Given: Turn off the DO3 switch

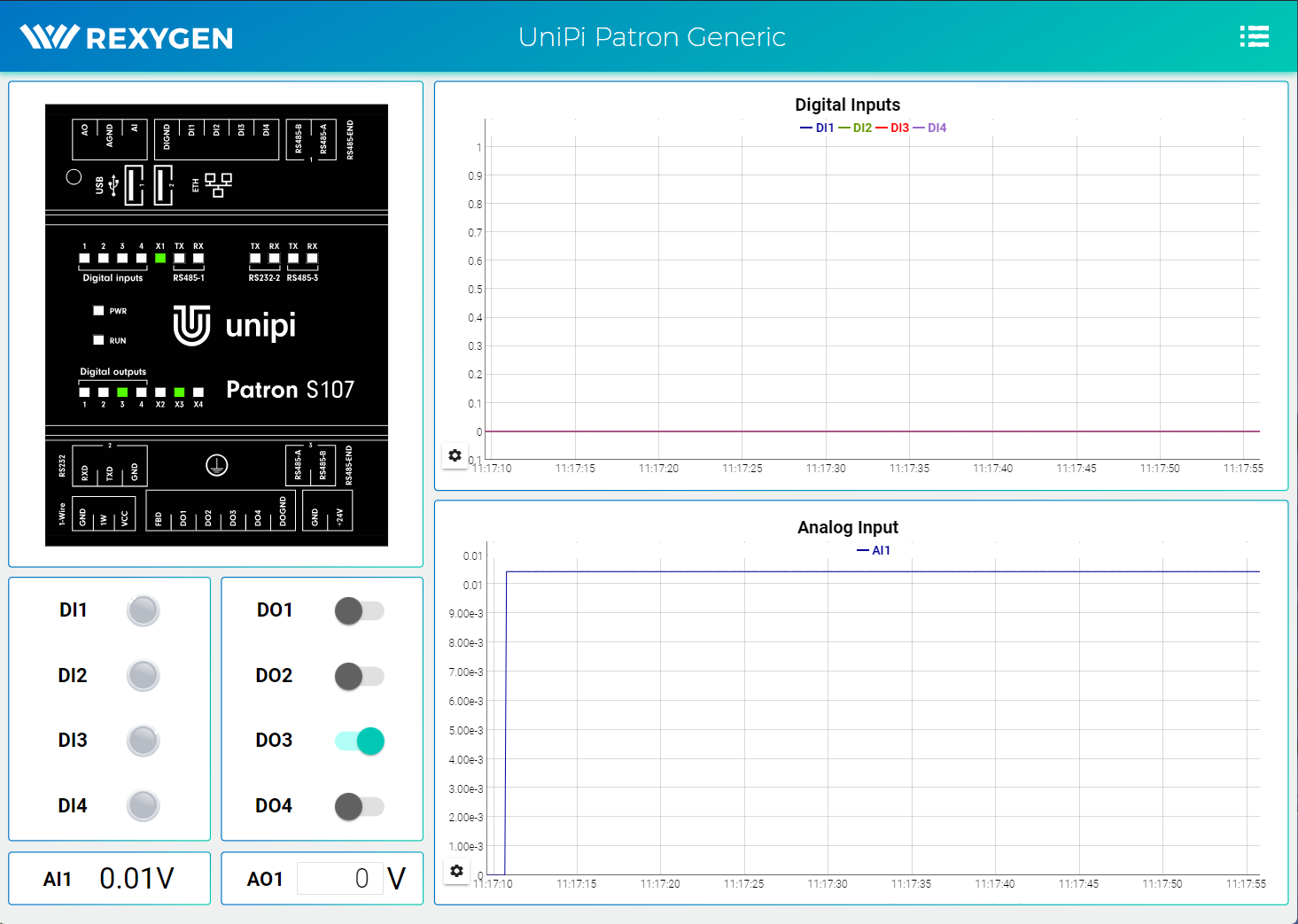Looking at the screenshot, I should point(359,741).
